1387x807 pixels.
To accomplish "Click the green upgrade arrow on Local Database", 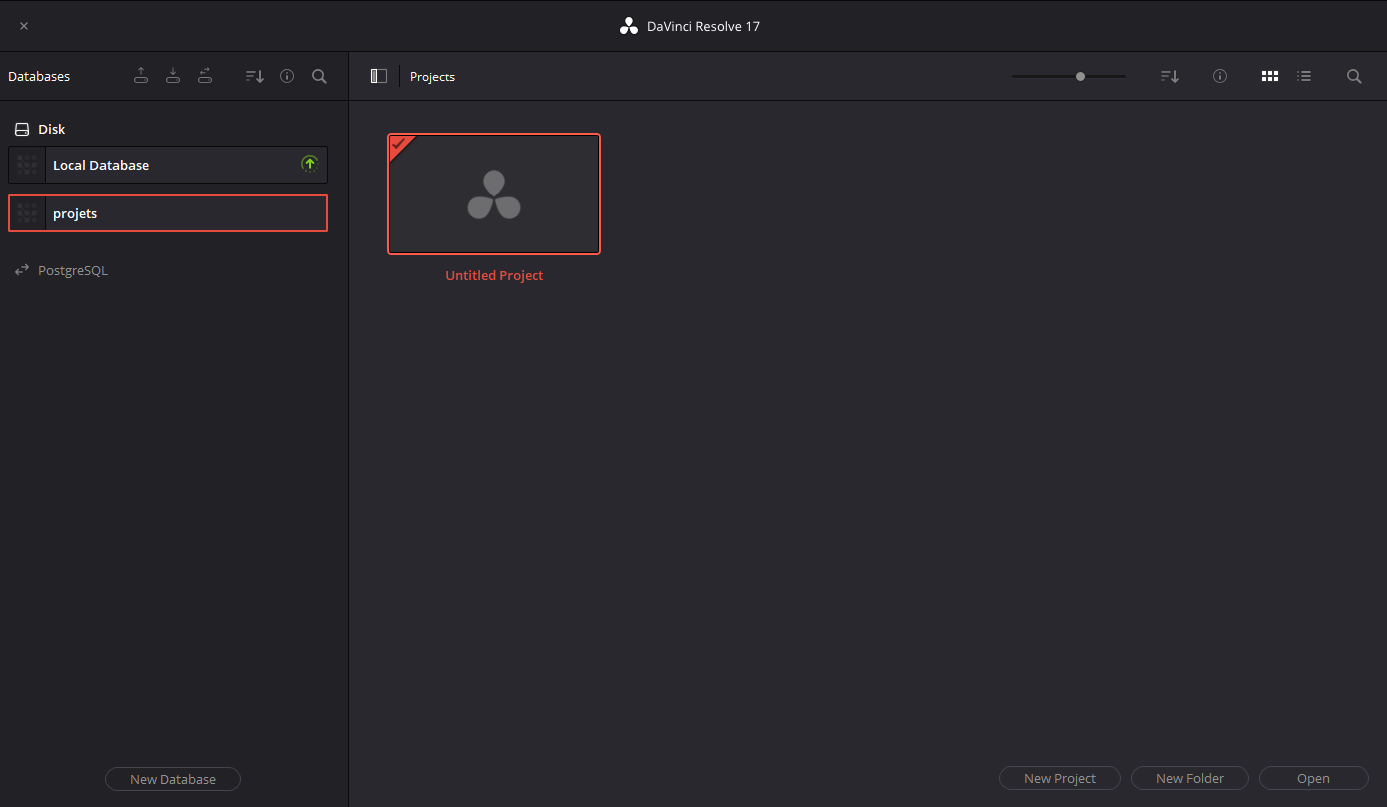I will [309, 164].
